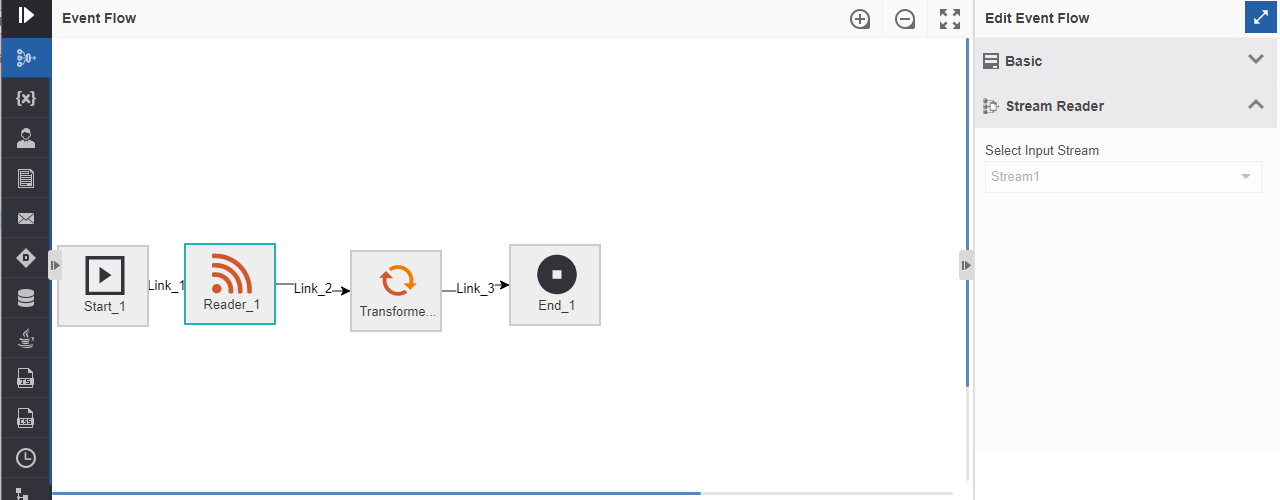
Task: Select the Transformer node
Action: point(396,291)
